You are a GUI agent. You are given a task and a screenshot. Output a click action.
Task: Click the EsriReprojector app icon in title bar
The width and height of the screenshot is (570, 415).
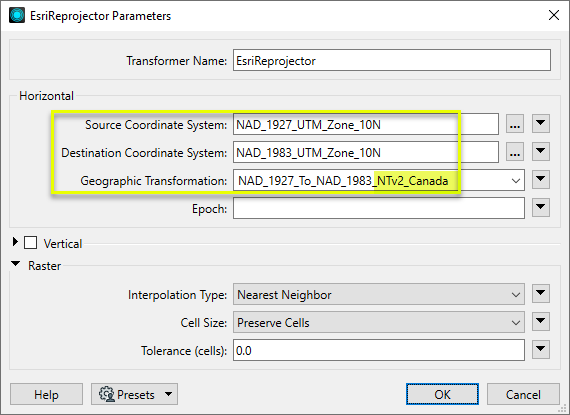click(17, 16)
